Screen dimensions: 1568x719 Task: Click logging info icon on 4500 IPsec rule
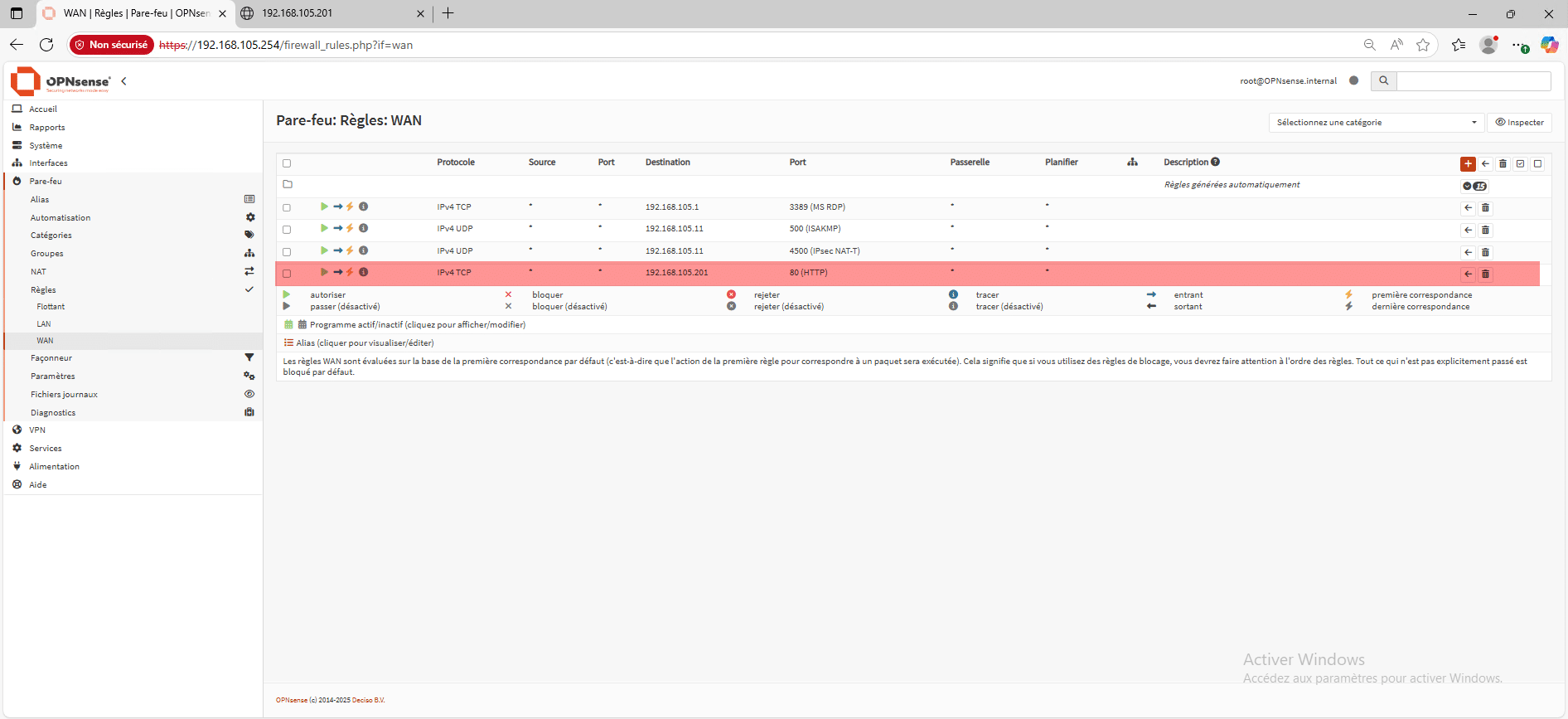363,250
